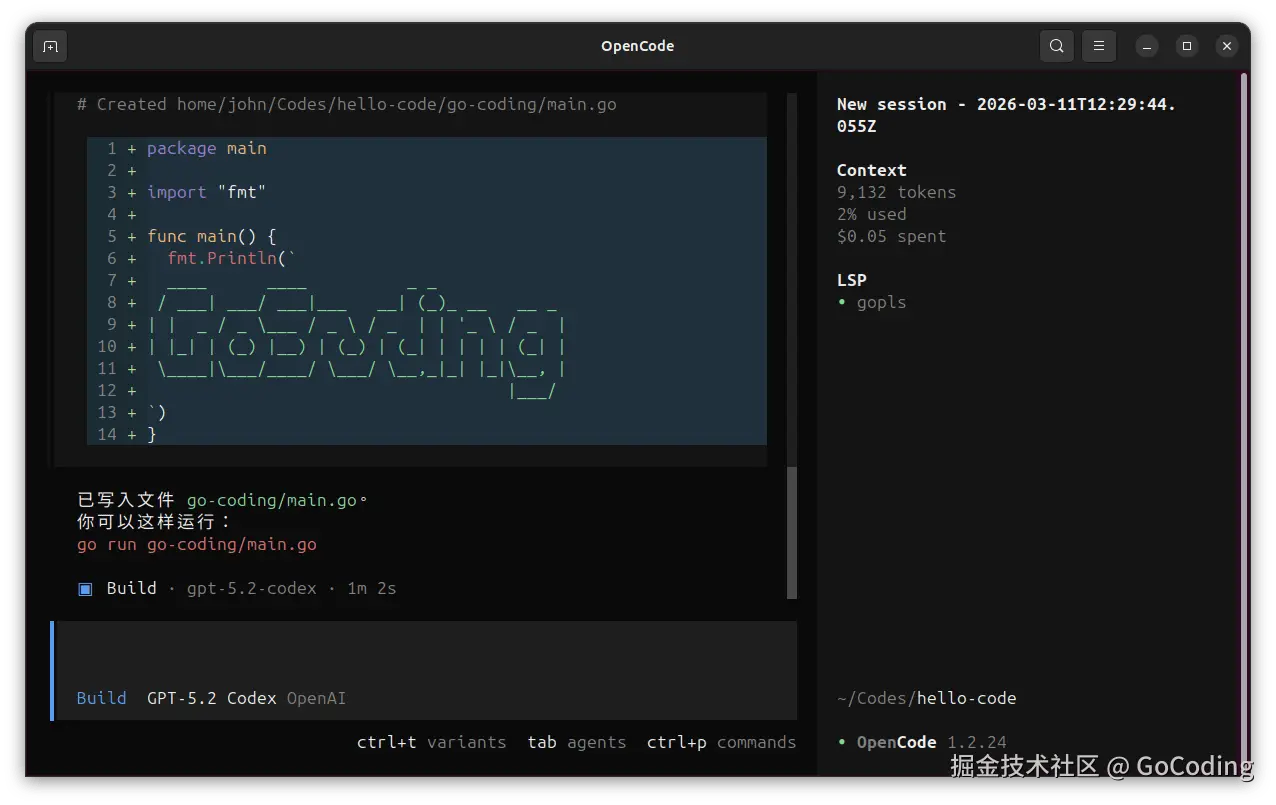Click the go-coding/main.go file link
This screenshot has width=1276, height=805.
(271, 500)
